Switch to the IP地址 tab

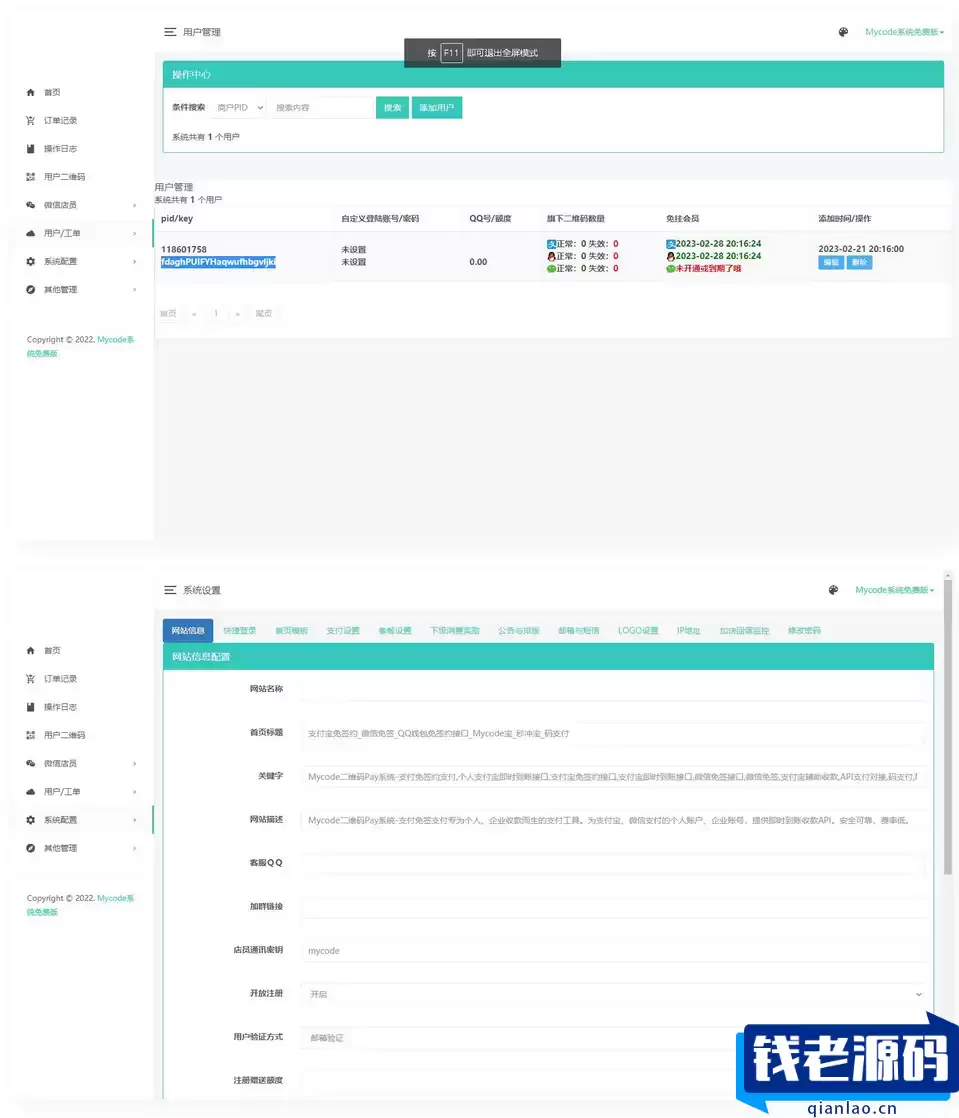689,630
